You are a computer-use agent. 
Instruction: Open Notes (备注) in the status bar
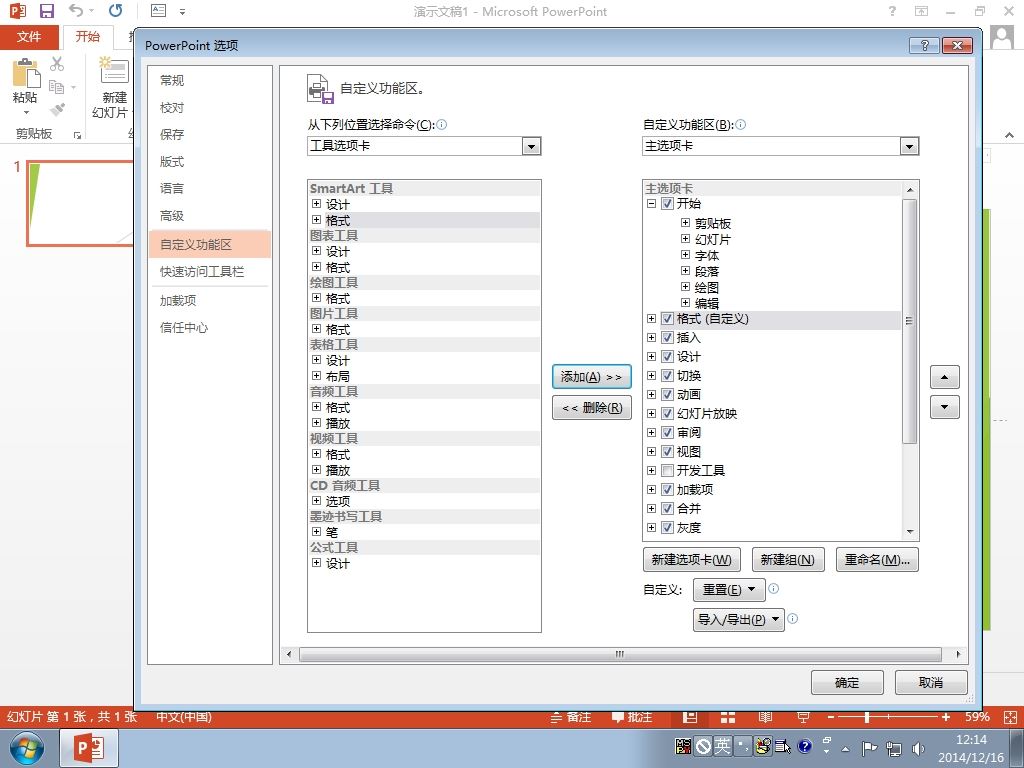pyautogui.click(x=571, y=717)
